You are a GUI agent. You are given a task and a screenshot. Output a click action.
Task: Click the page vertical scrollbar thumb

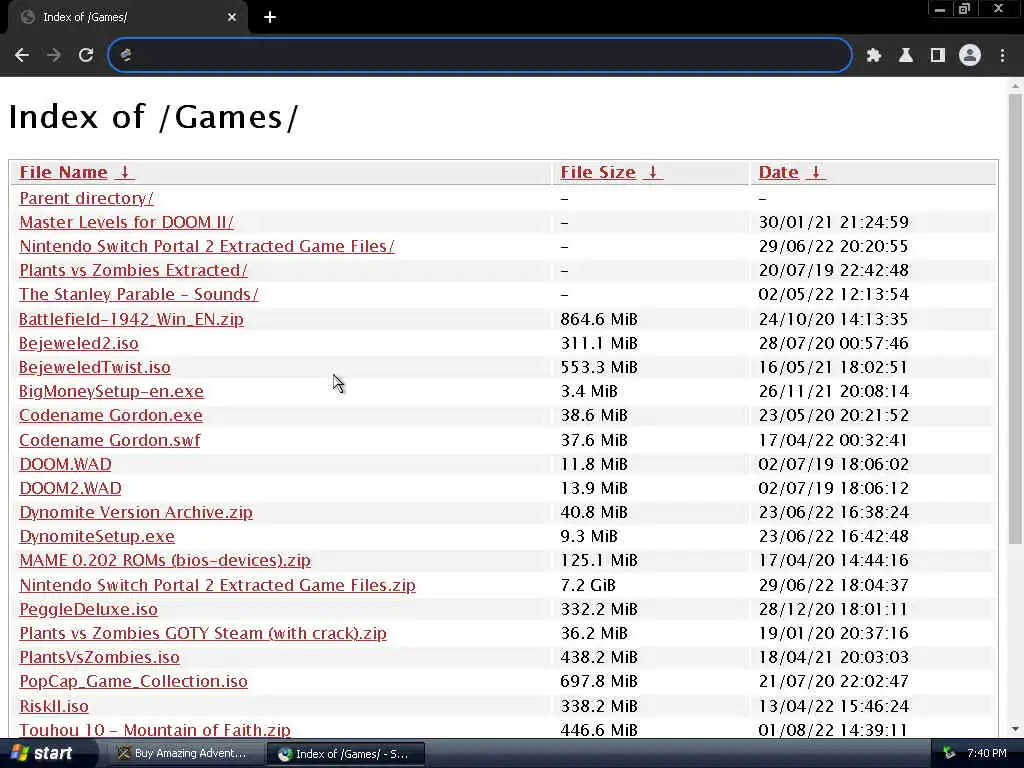pos(1015,319)
